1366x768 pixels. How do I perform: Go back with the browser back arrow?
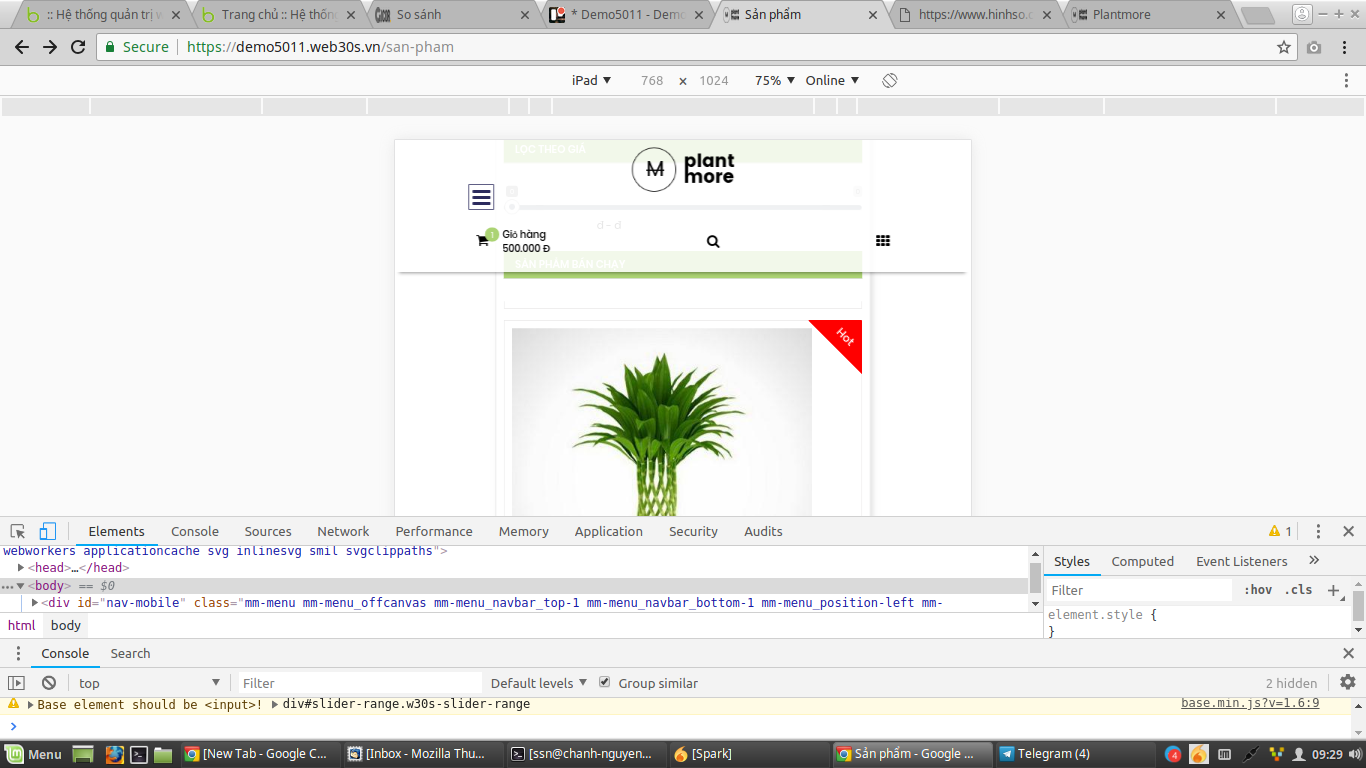22,47
